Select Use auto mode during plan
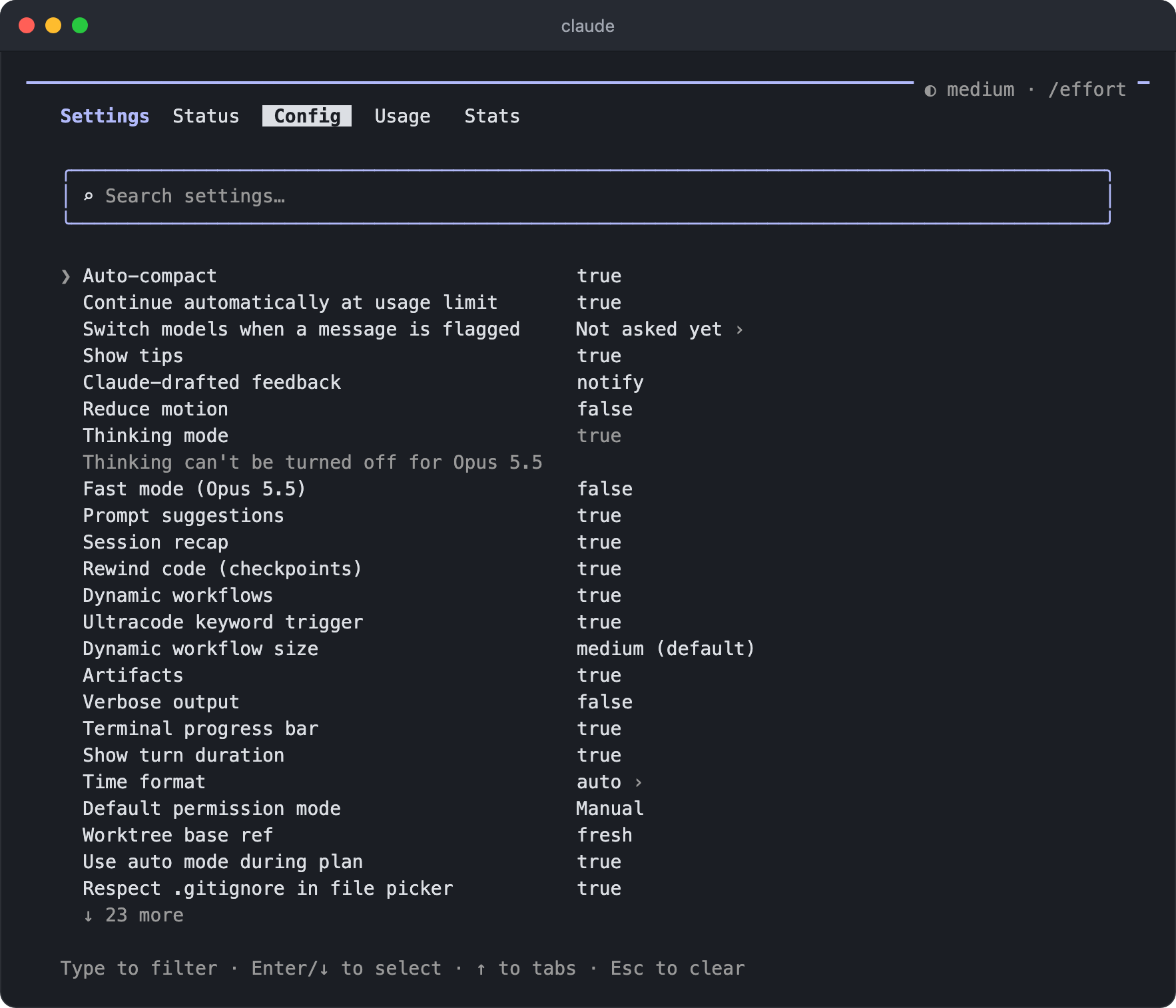 coord(222,862)
